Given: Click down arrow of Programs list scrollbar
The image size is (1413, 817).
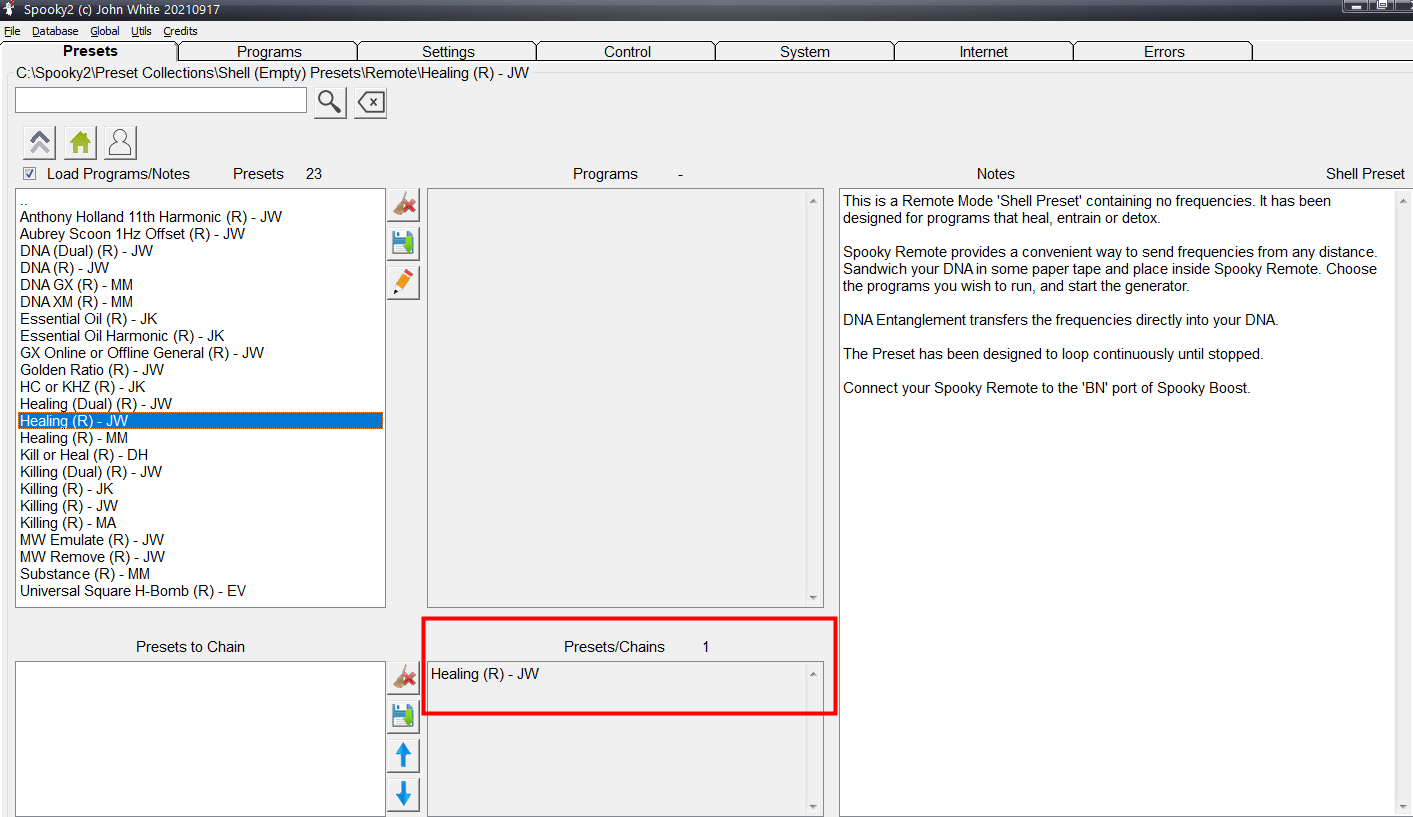Looking at the screenshot, I should (x=812, y=598).
